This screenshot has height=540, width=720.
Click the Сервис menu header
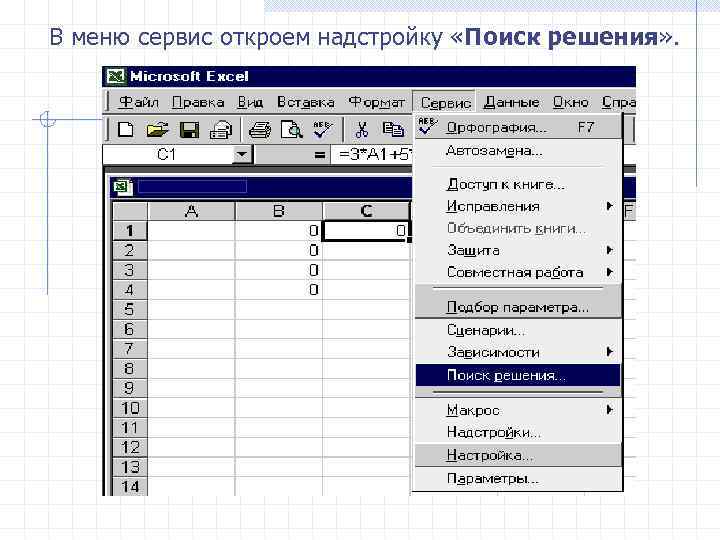click(x=445, y=102)
